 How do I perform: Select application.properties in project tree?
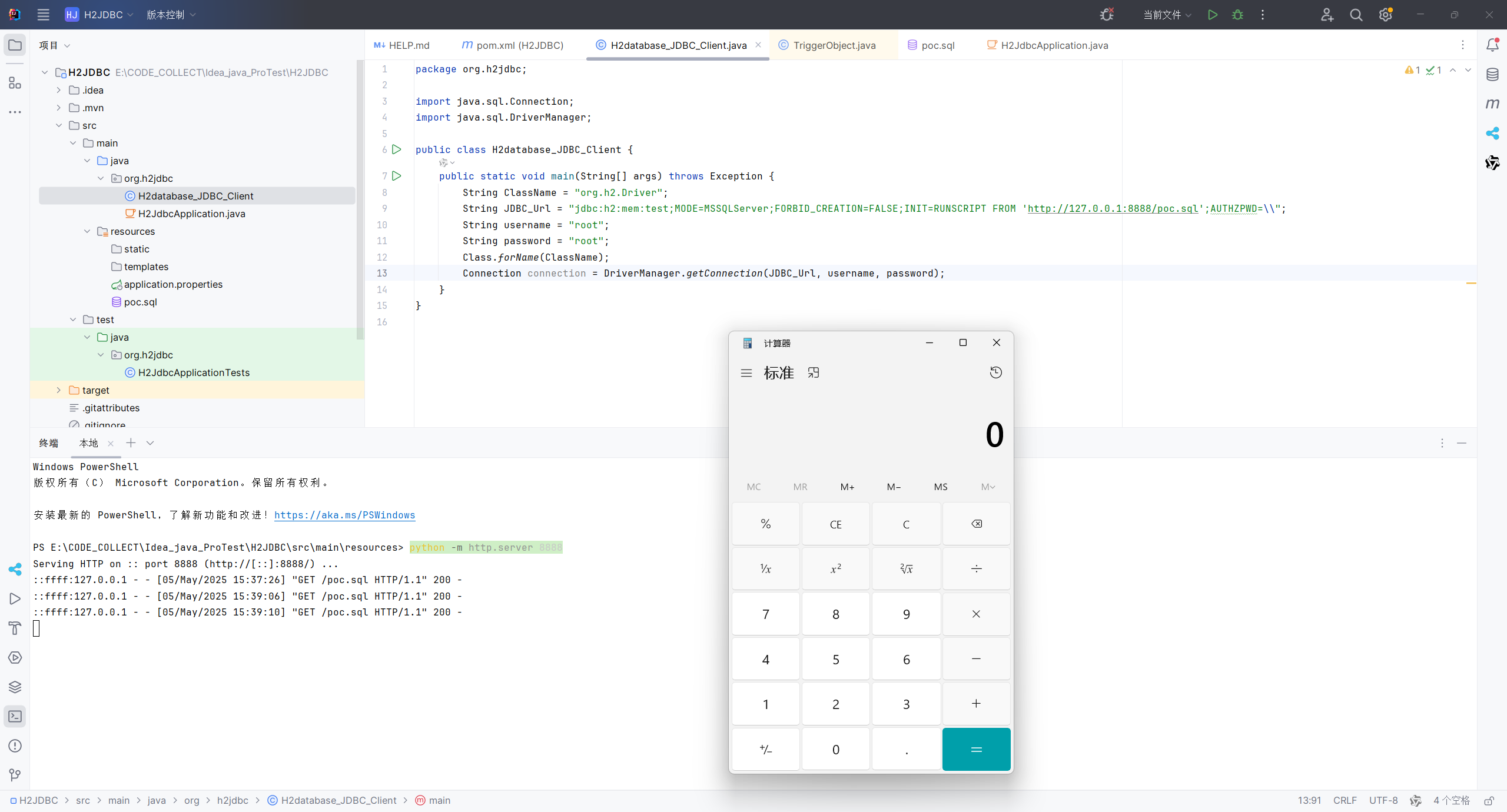(x=167, y=284)
